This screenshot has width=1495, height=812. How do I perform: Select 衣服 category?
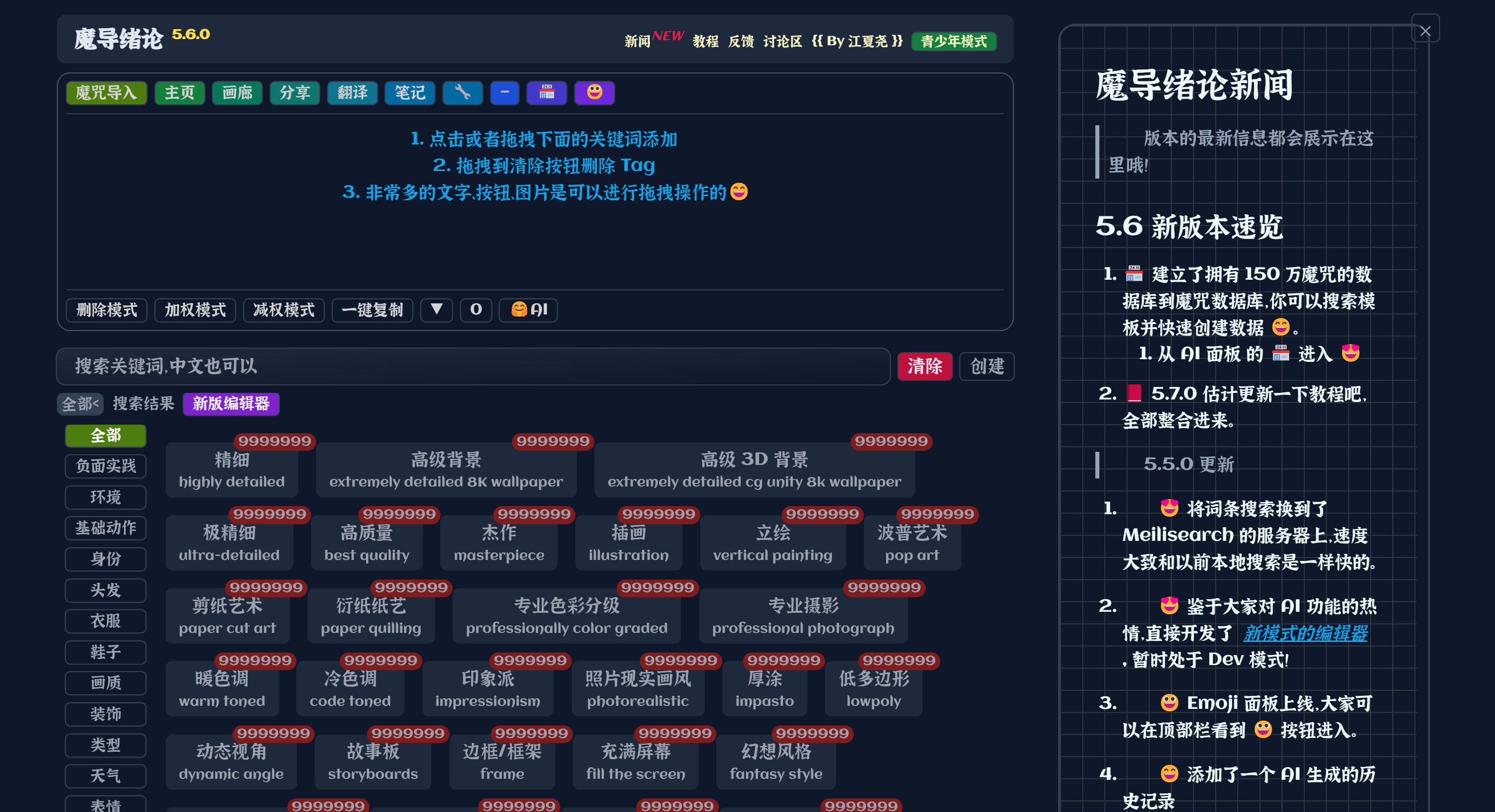pyautogui.click(x=106, y=622)
